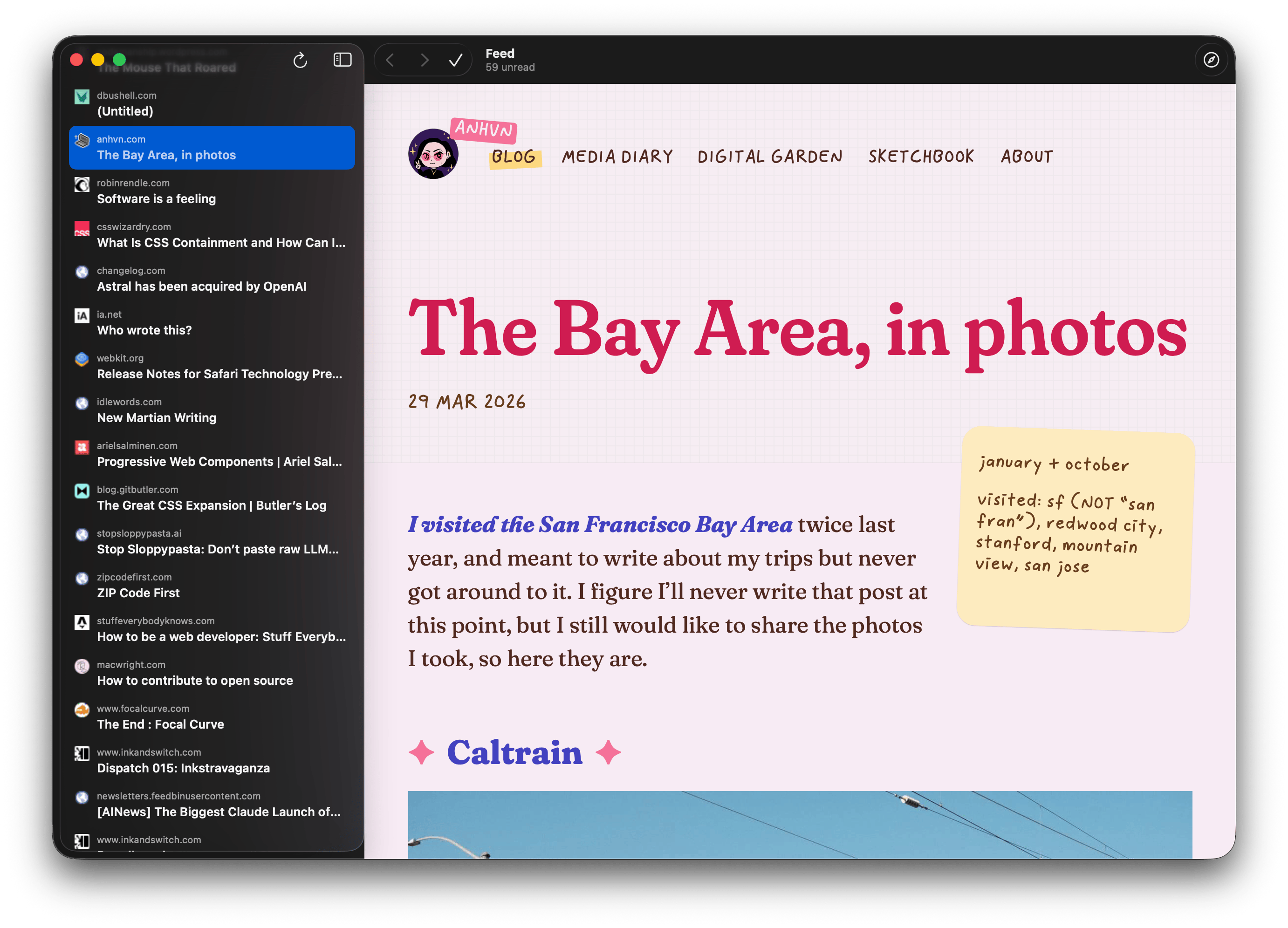Click the webkit.org feed favicon

coord(82,359)
